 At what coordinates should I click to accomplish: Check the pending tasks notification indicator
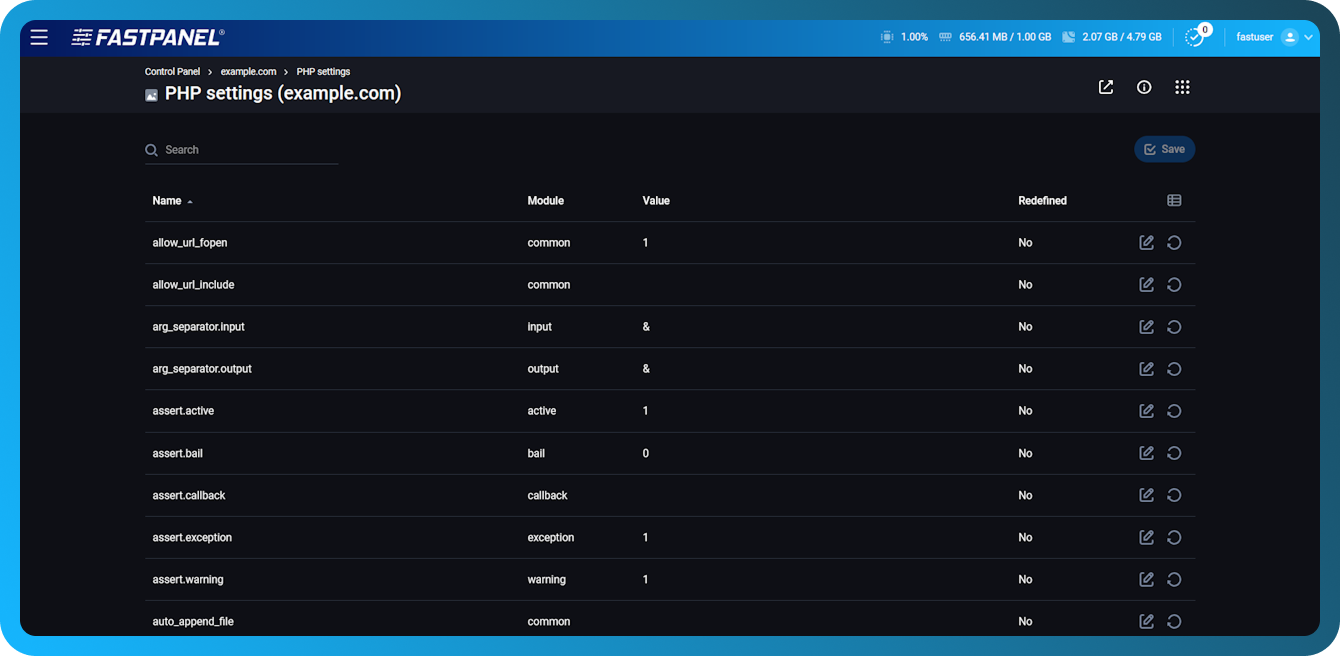tap(1196, 36)
